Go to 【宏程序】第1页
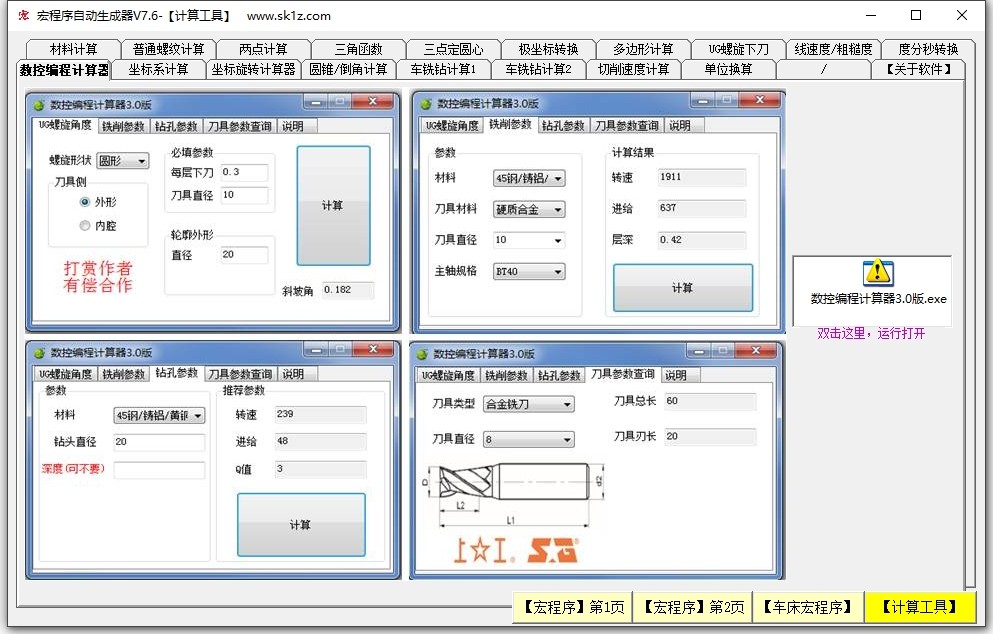Viewport: 993px width, 634px height. 574,607
